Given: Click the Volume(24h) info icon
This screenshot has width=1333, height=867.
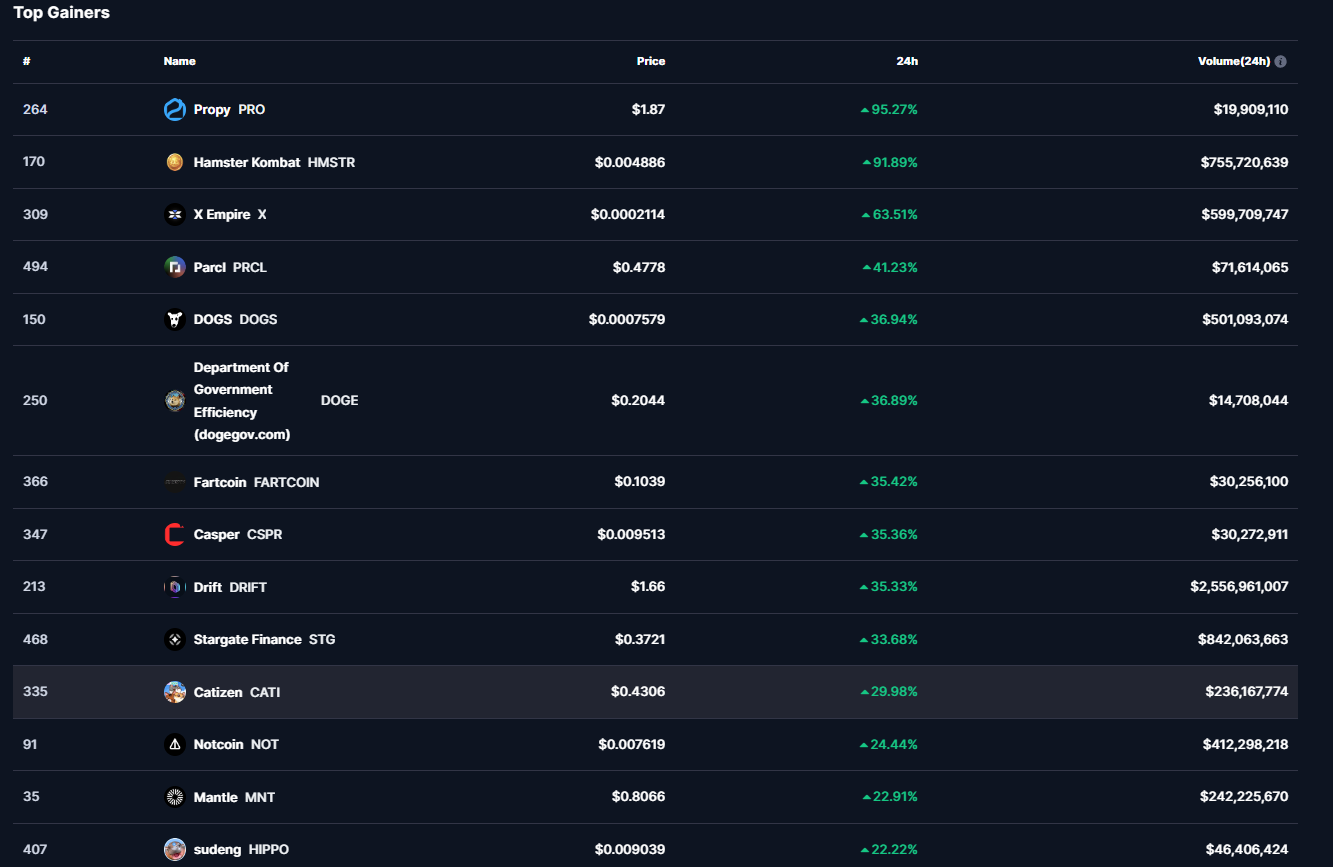Looking at the screenshot, I should click(1281, 61).
